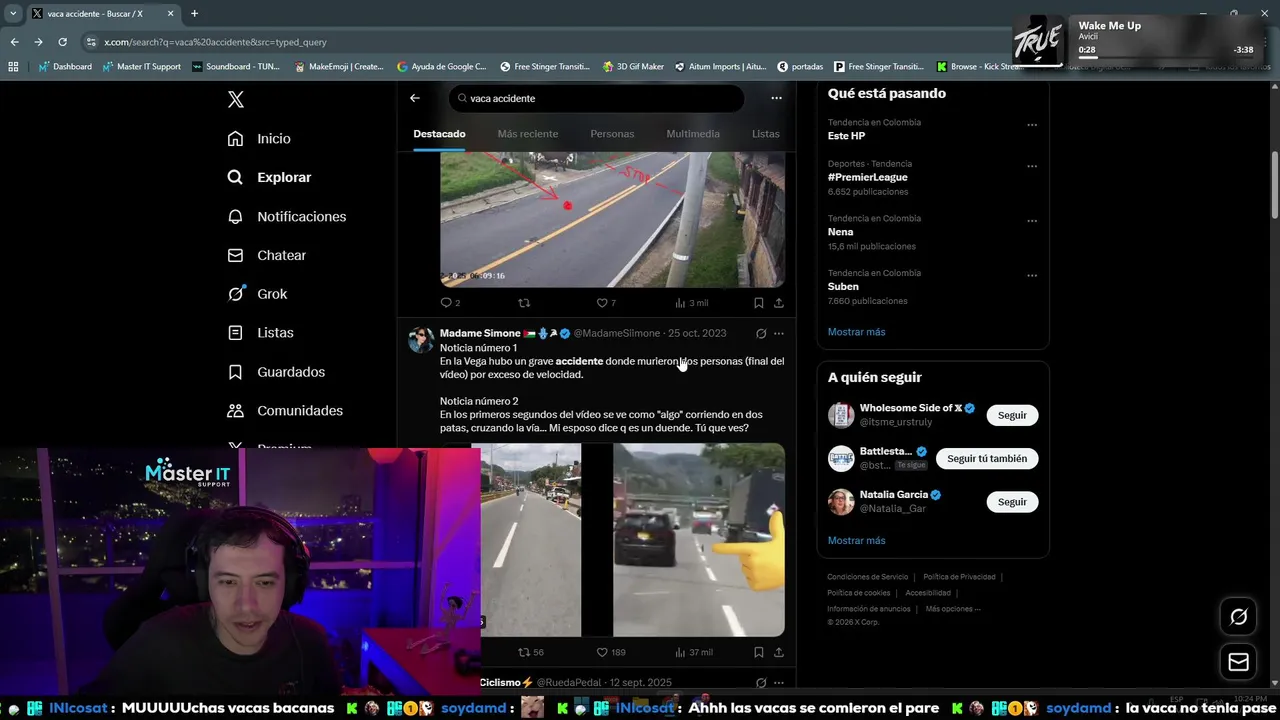The image size is (1280, 720).
Task: Open more options for 'Este HP' trend
Action: tap(1032, 125)
